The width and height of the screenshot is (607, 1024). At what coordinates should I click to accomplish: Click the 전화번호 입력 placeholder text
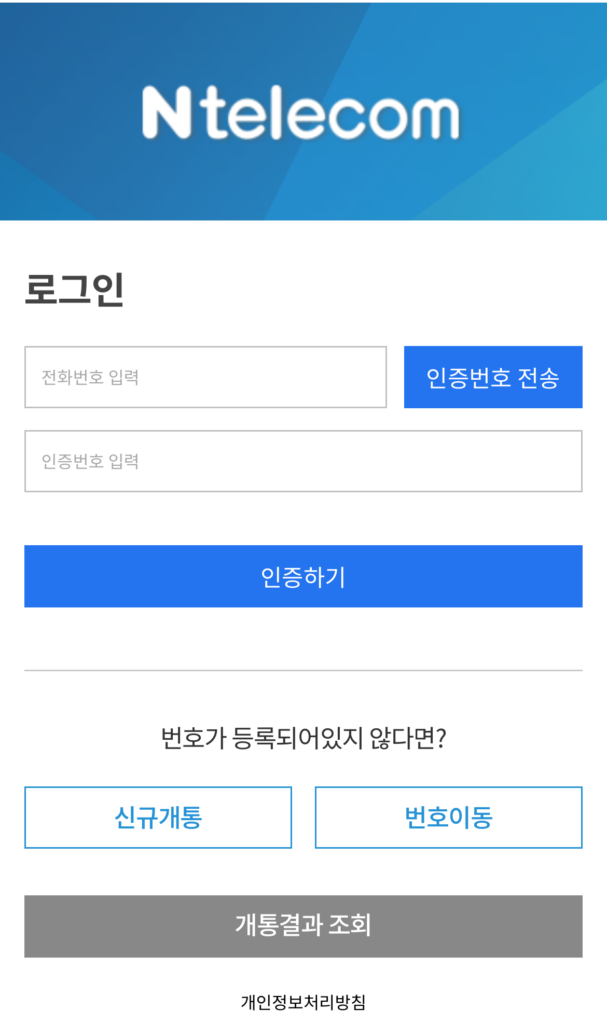click(x=90, y=377)
